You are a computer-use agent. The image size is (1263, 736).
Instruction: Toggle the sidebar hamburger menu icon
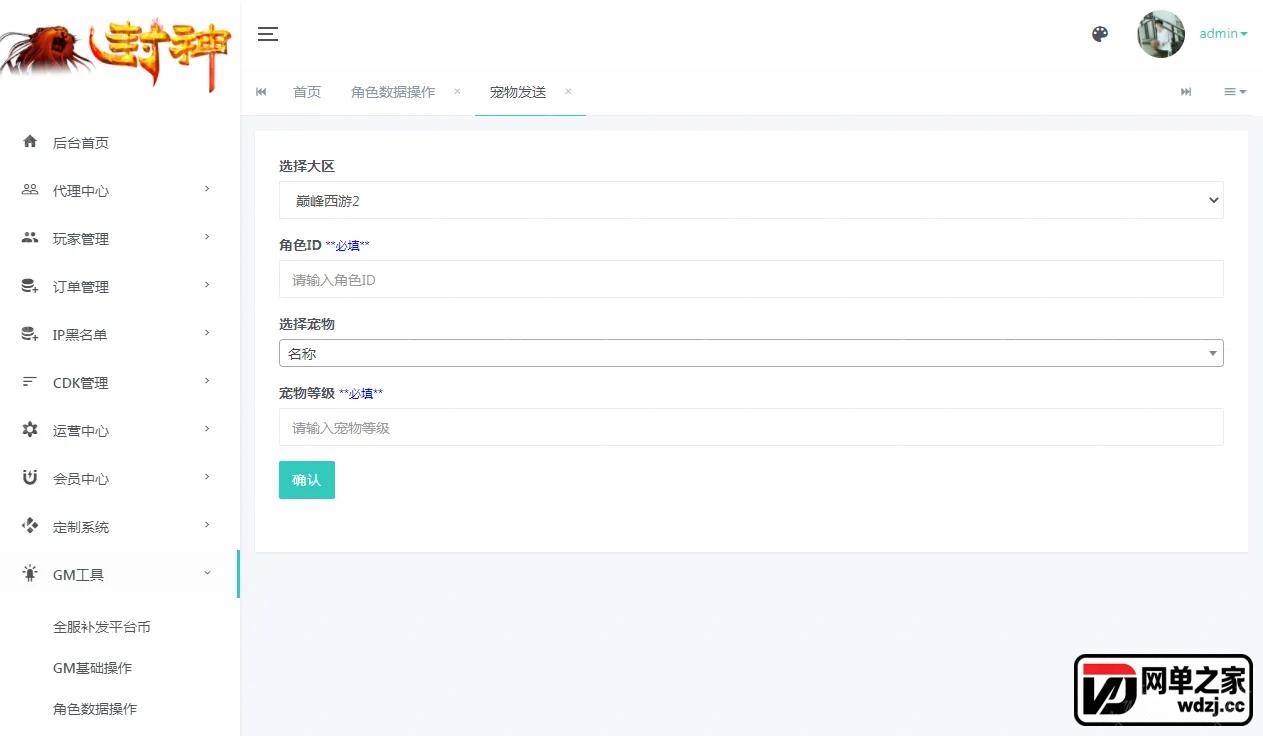tap(268, 34)
